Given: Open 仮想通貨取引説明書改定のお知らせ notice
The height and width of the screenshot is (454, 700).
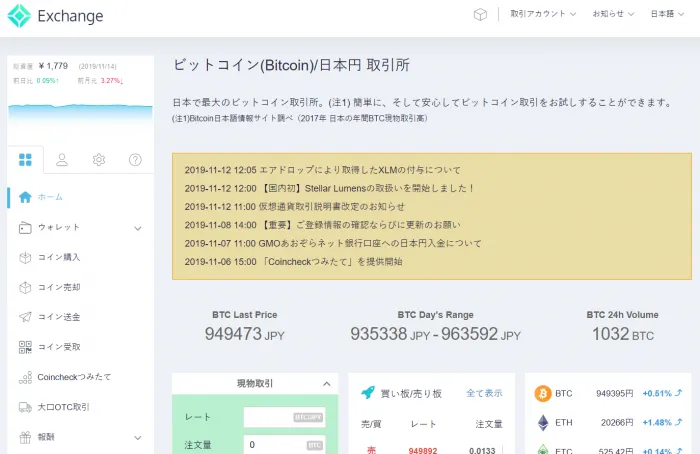Looking at the screenshot, I should click(x=295, y=207).
